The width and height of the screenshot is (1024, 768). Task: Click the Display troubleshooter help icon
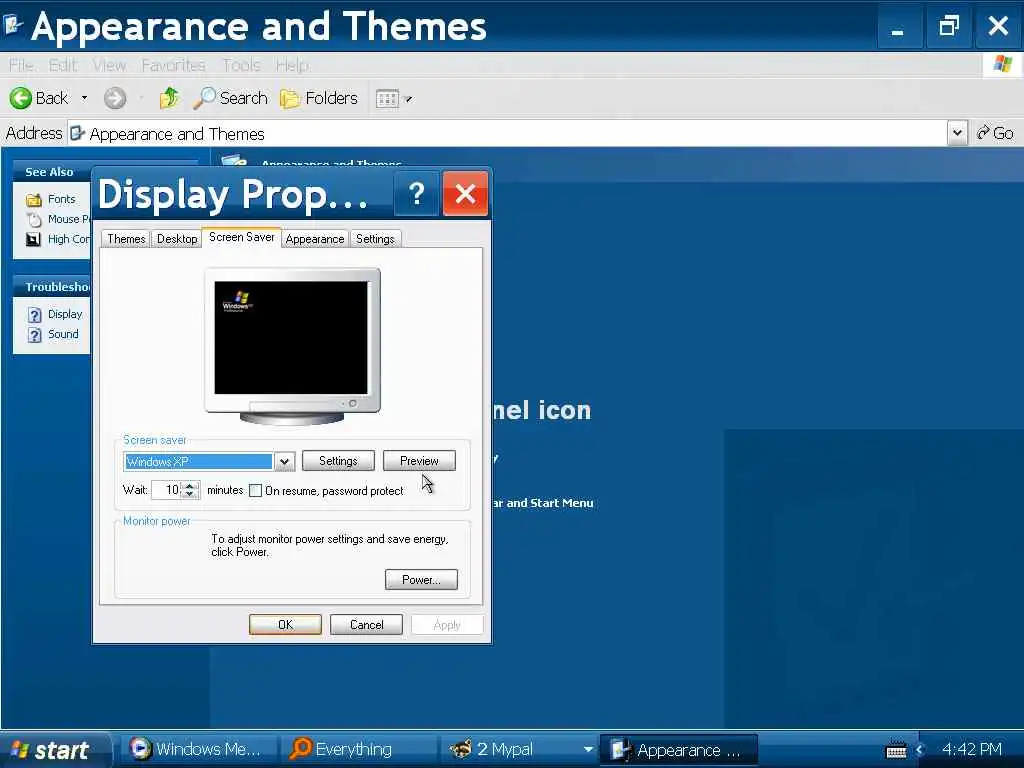point(35,315)
